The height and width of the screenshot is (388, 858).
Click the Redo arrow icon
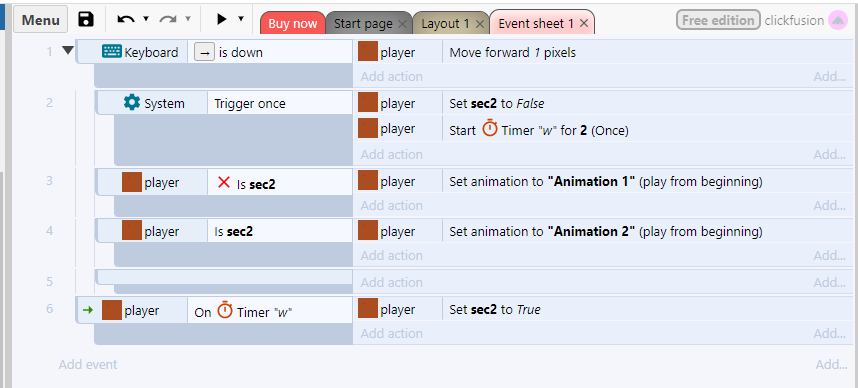pos(168,20)
